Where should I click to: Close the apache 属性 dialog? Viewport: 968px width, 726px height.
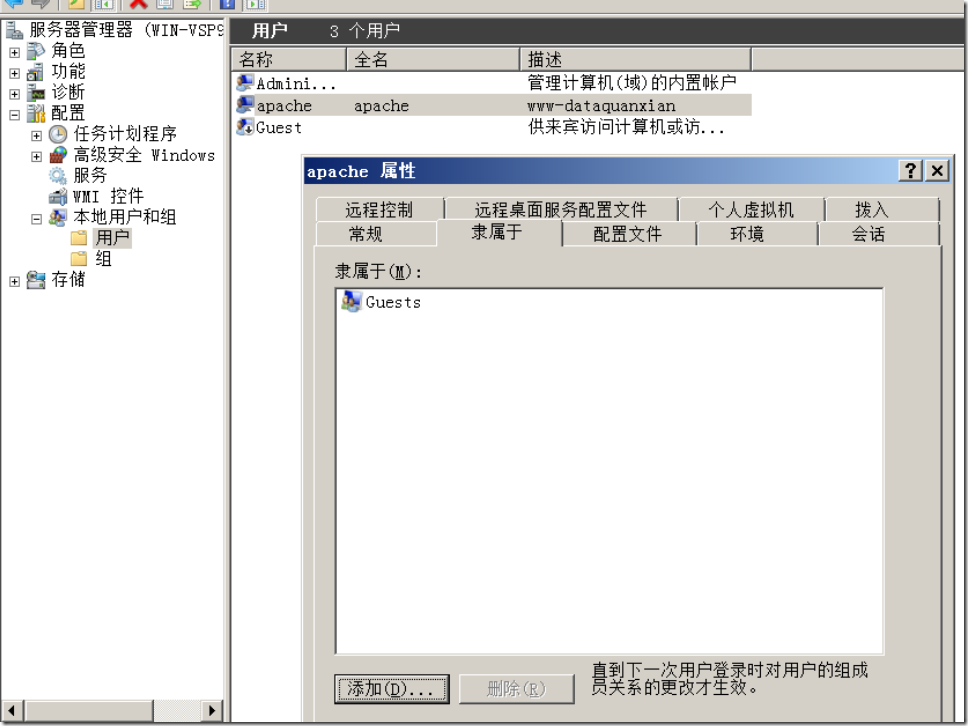pyautogui.click(x=937, y=170)
